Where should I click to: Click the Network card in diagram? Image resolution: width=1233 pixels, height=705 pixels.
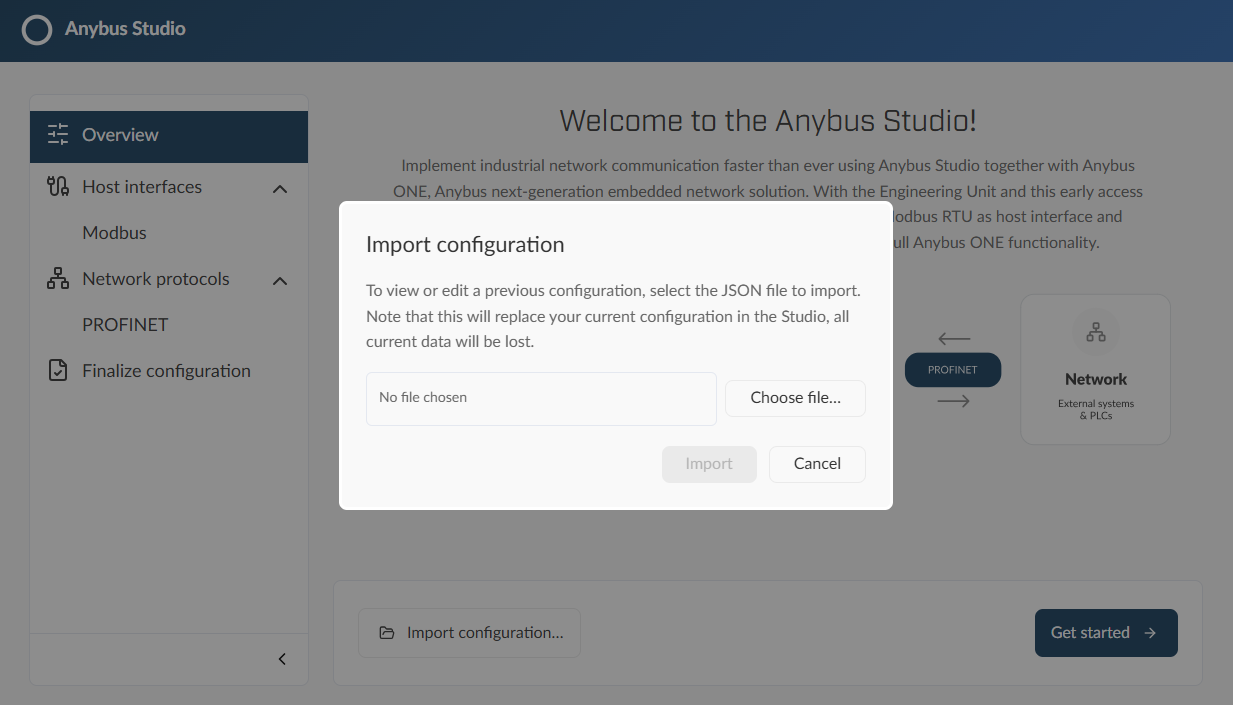pos(1095,369)
